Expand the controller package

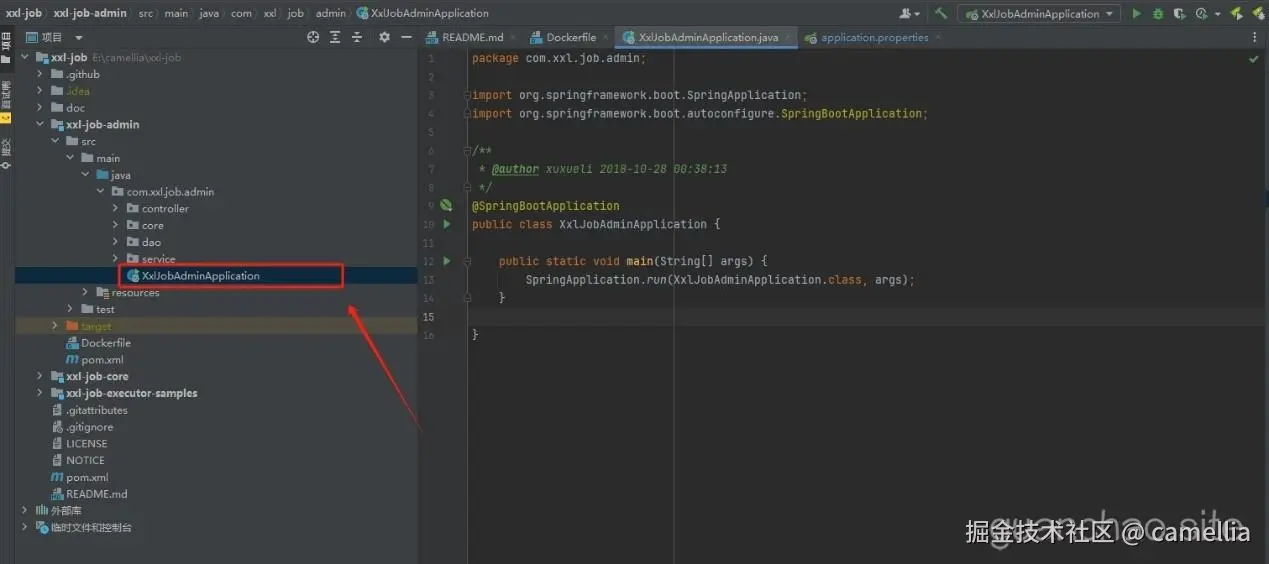(x=116, y=209)
